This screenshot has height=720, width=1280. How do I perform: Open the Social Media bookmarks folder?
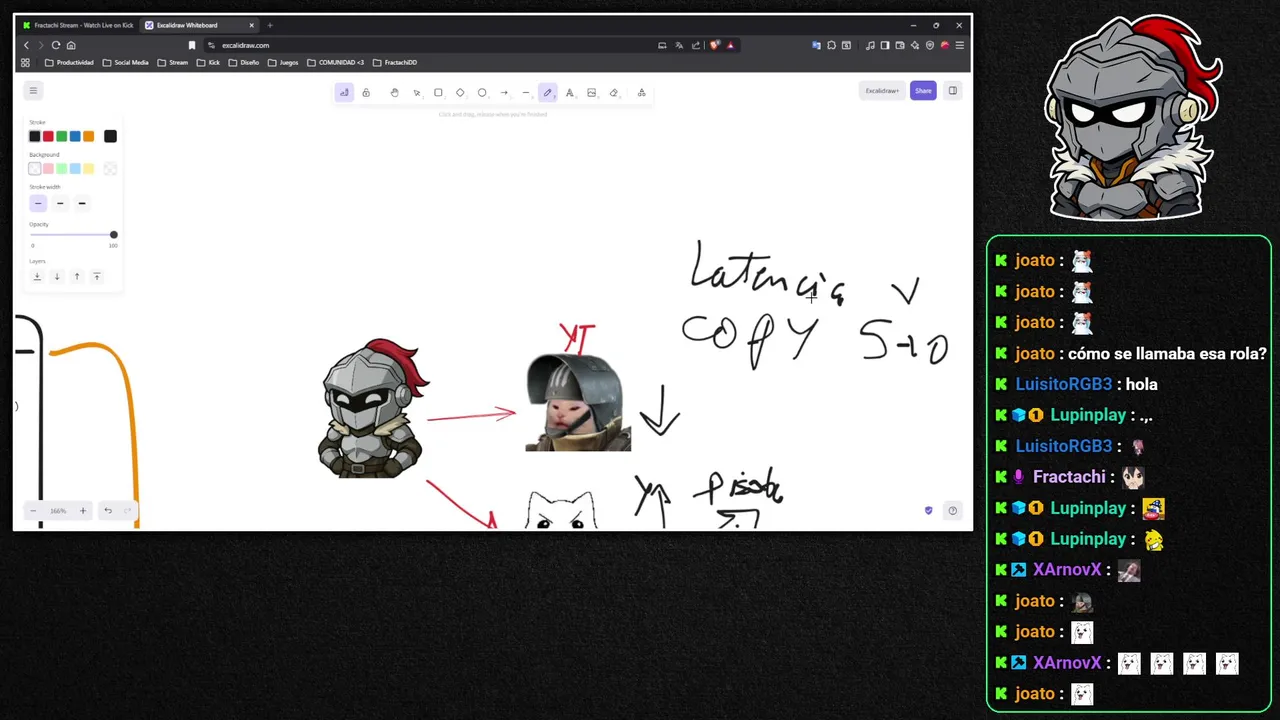(125, 62)
